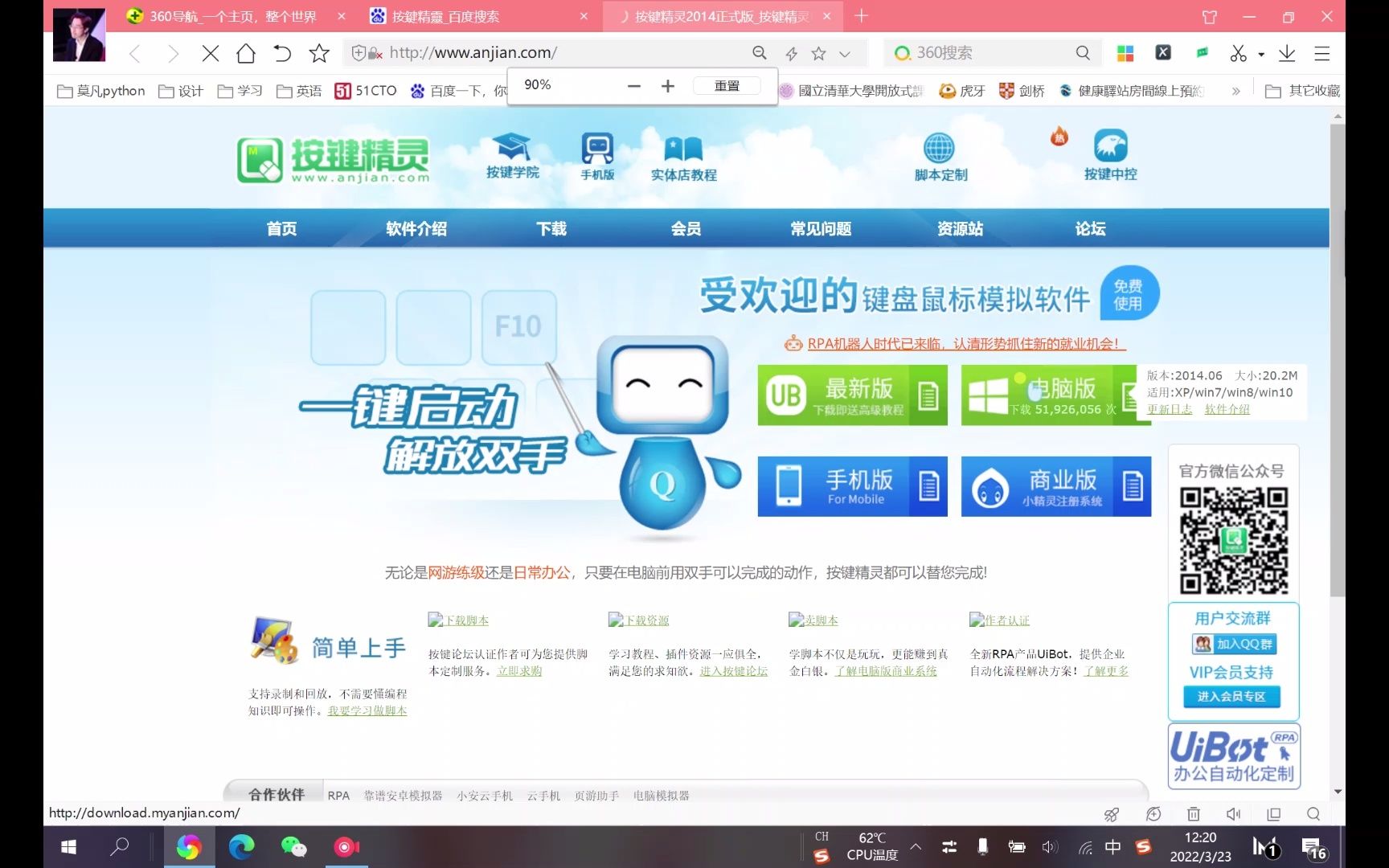Select 下载 in the navigation bar
This screenshot has height=868, width=1389.
click(x=551, y=229)
